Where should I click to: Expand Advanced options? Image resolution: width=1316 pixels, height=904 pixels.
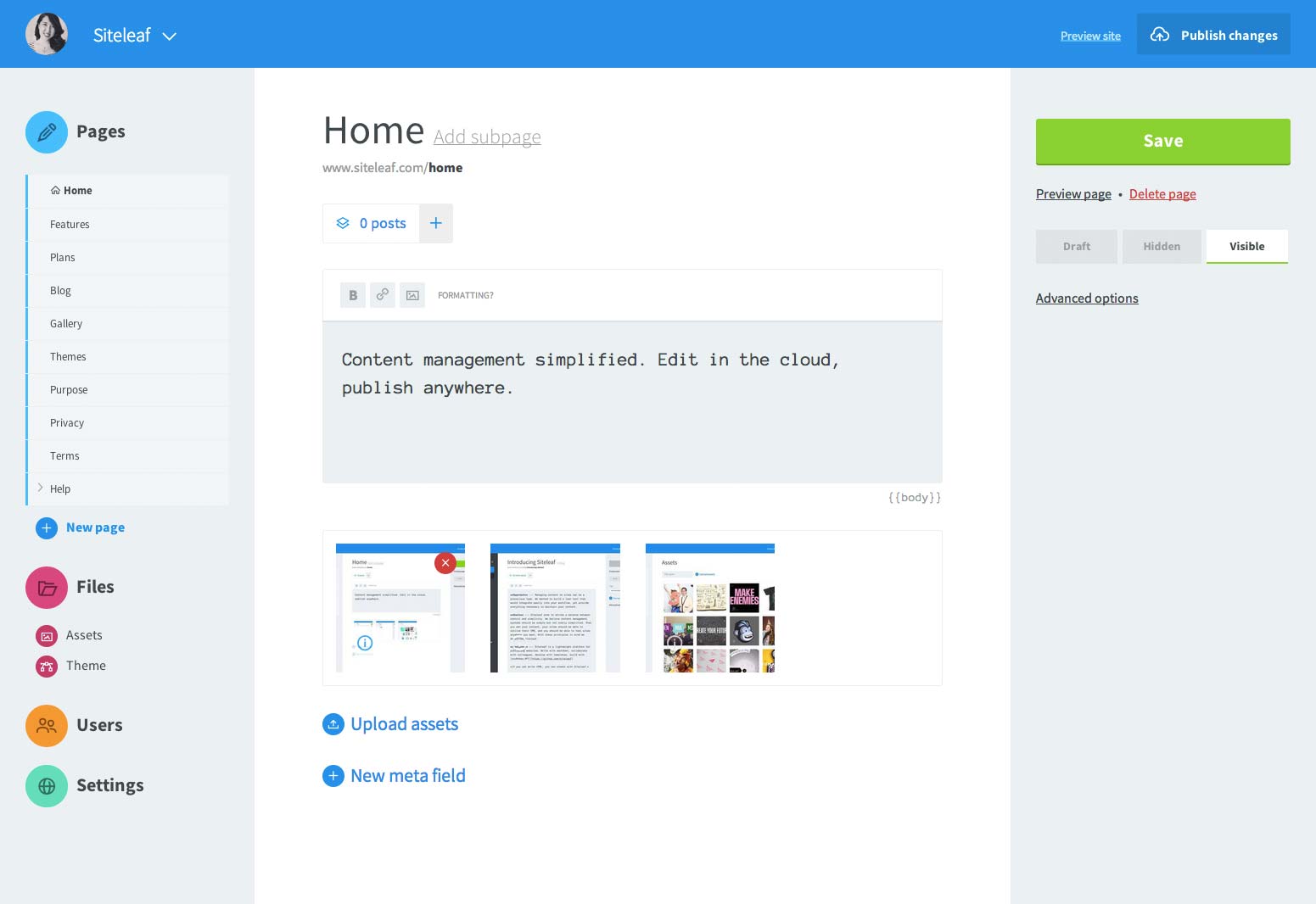pos(1087,299)
